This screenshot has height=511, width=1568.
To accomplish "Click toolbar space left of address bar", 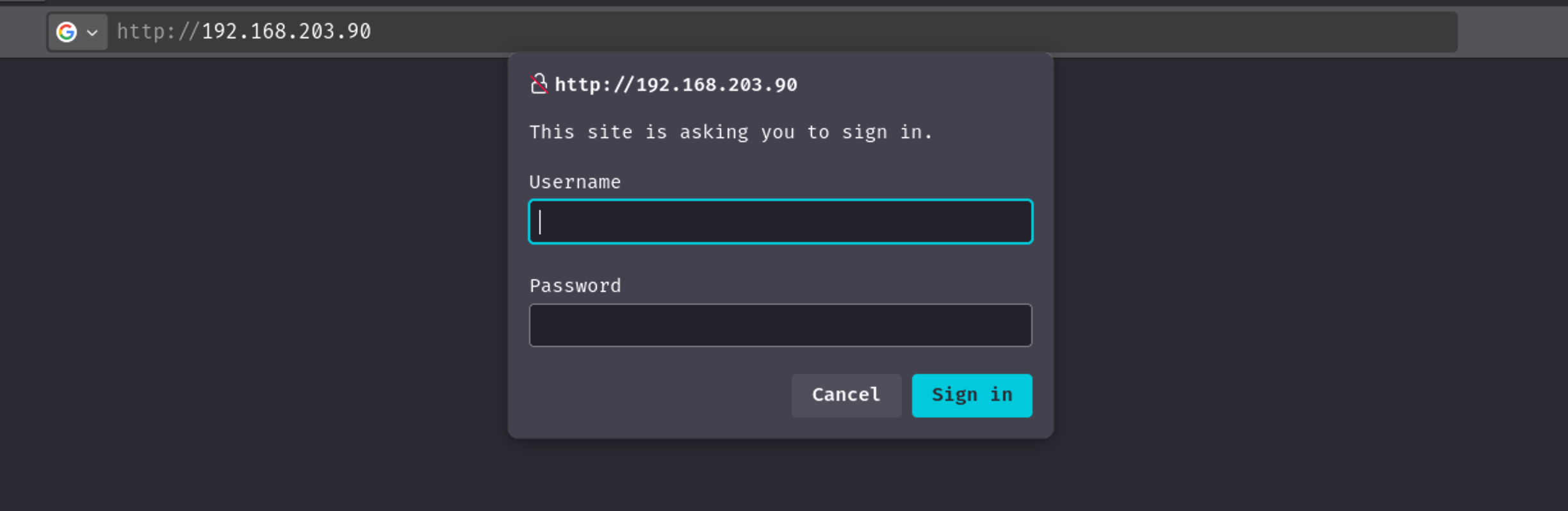I will pyautogui.click(x=22, y=32).
